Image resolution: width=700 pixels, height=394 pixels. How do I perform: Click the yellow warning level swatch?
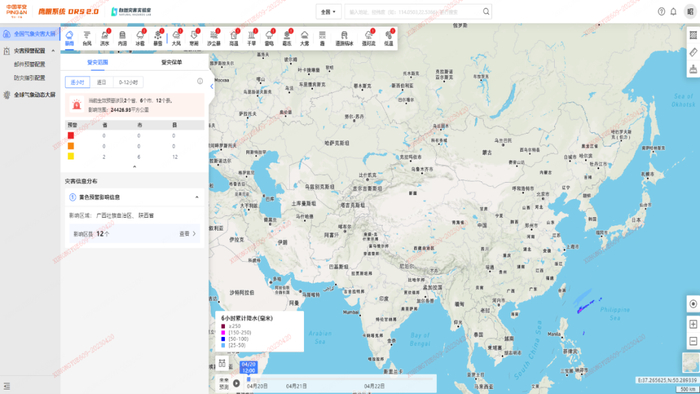coord(71,156)
